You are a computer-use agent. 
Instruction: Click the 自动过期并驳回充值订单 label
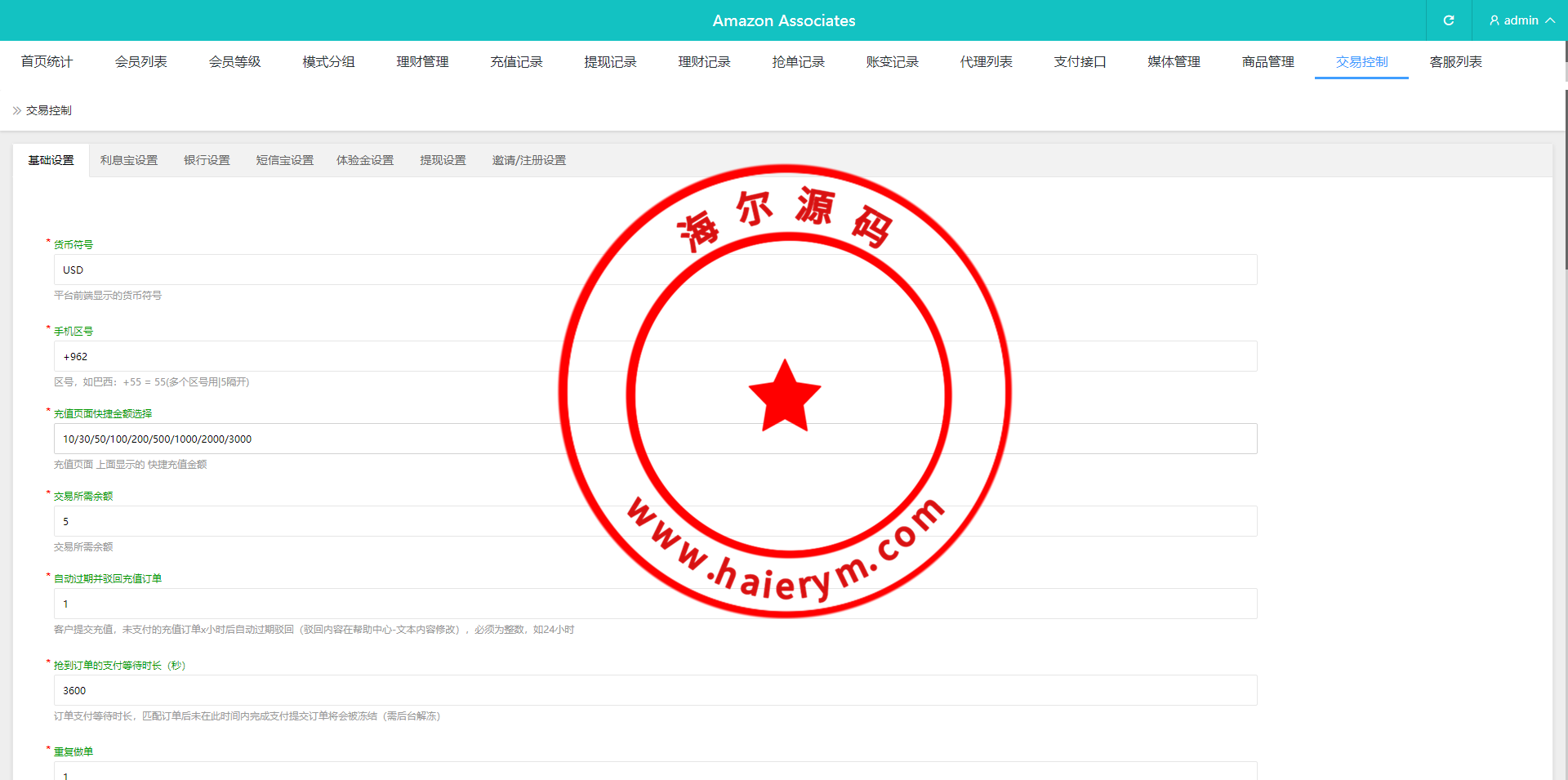coord(108,578)
